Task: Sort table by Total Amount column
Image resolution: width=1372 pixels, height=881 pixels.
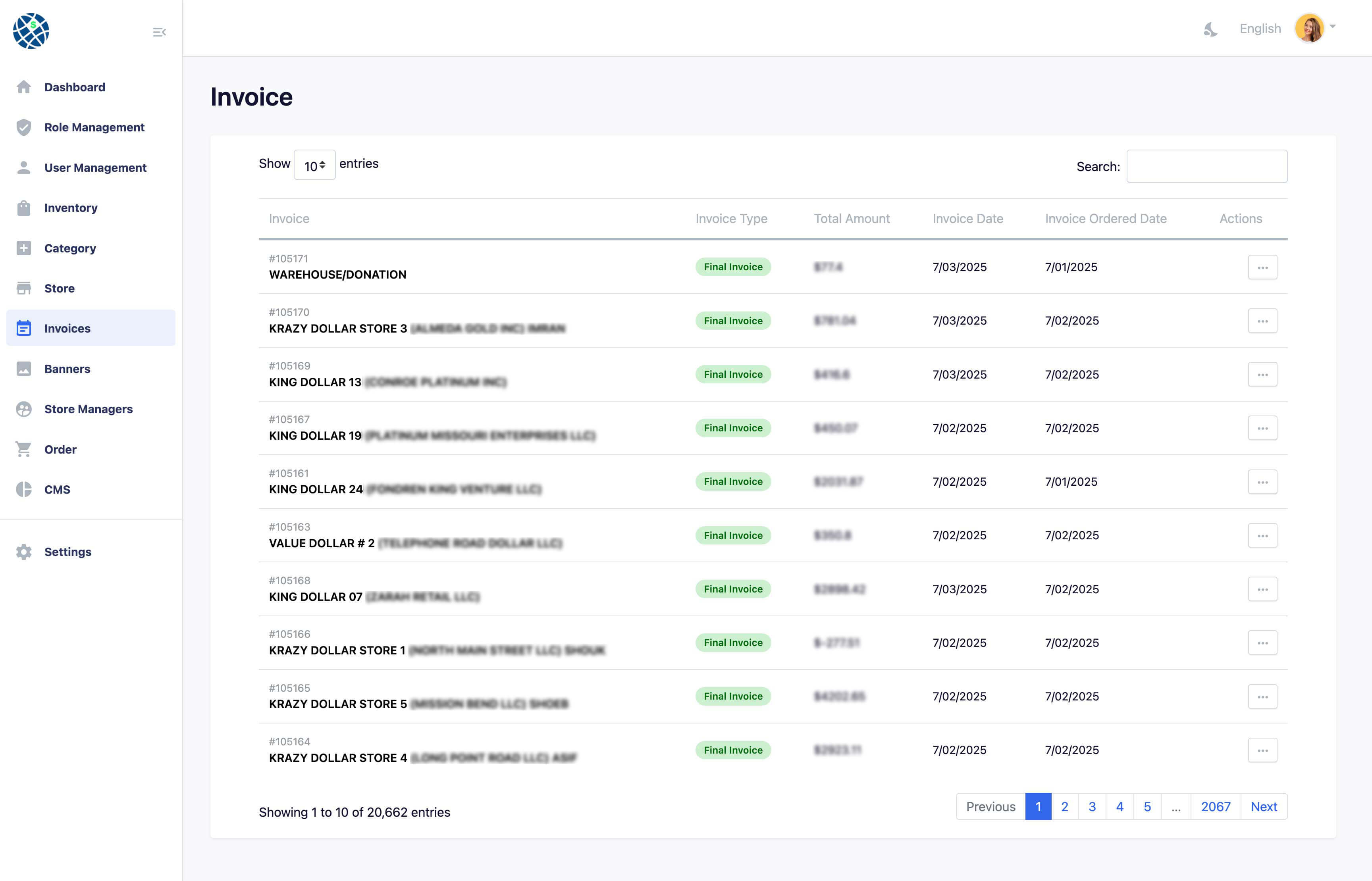Action: coord(852,219)
